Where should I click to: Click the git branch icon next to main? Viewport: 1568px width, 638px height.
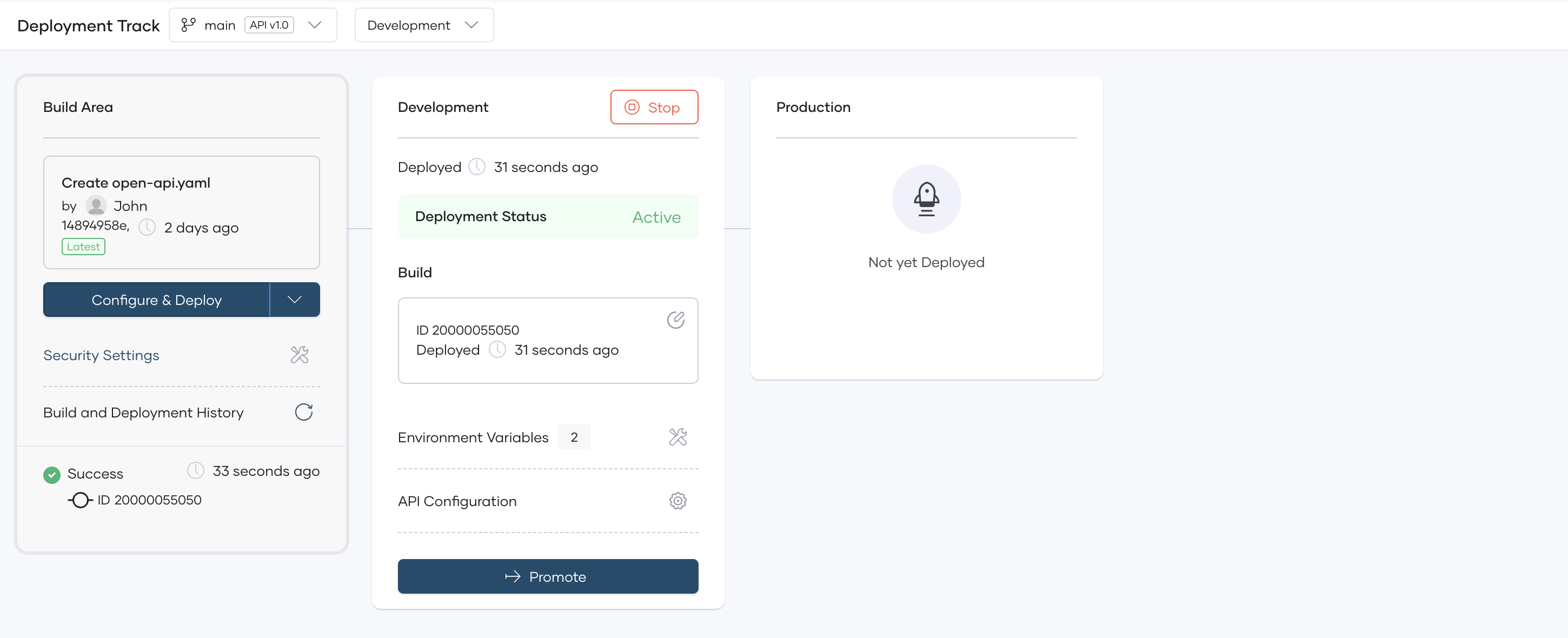[188, 25]
